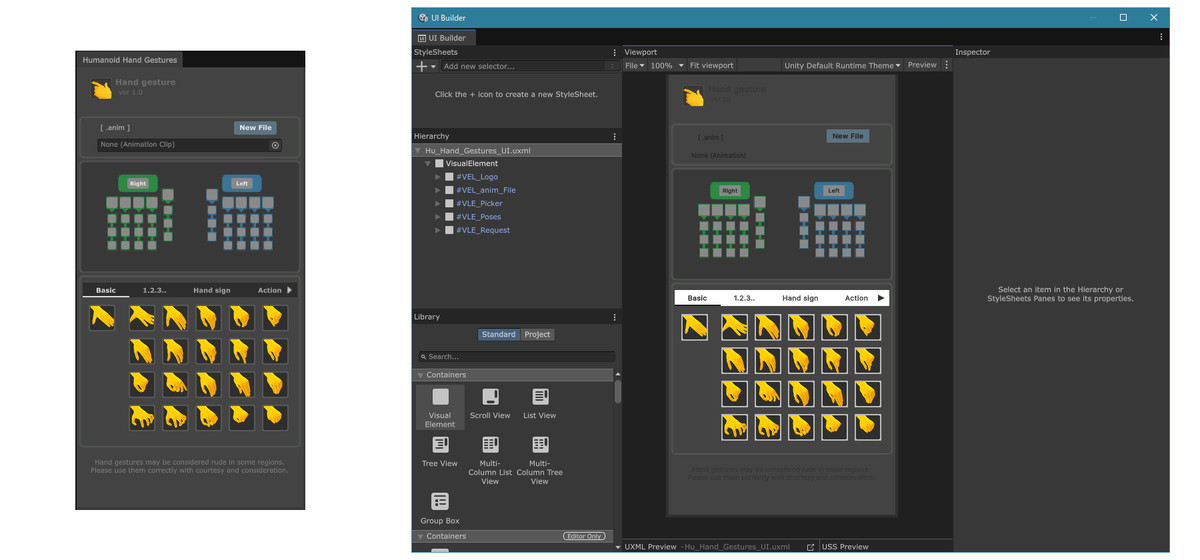Open the Hierarchy pane options menu
This screenshot has height=560, width=1200.
tap(614, 136)
